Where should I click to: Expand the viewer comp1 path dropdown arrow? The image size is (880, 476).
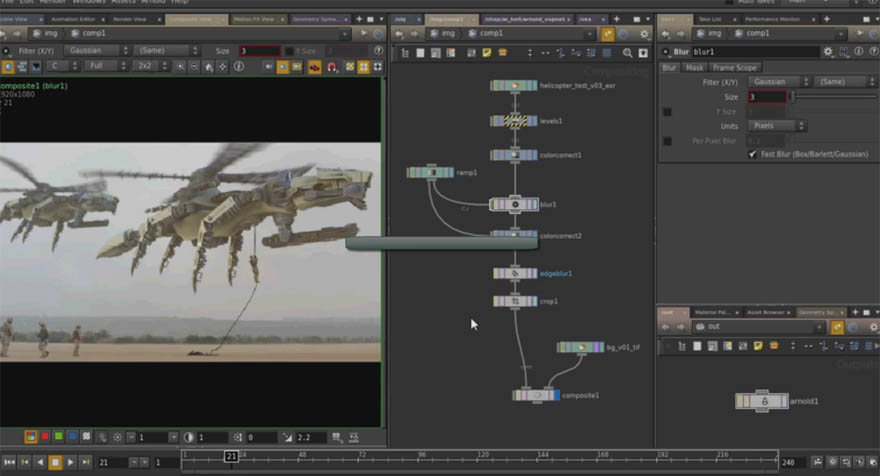click(x=344, y=34)
